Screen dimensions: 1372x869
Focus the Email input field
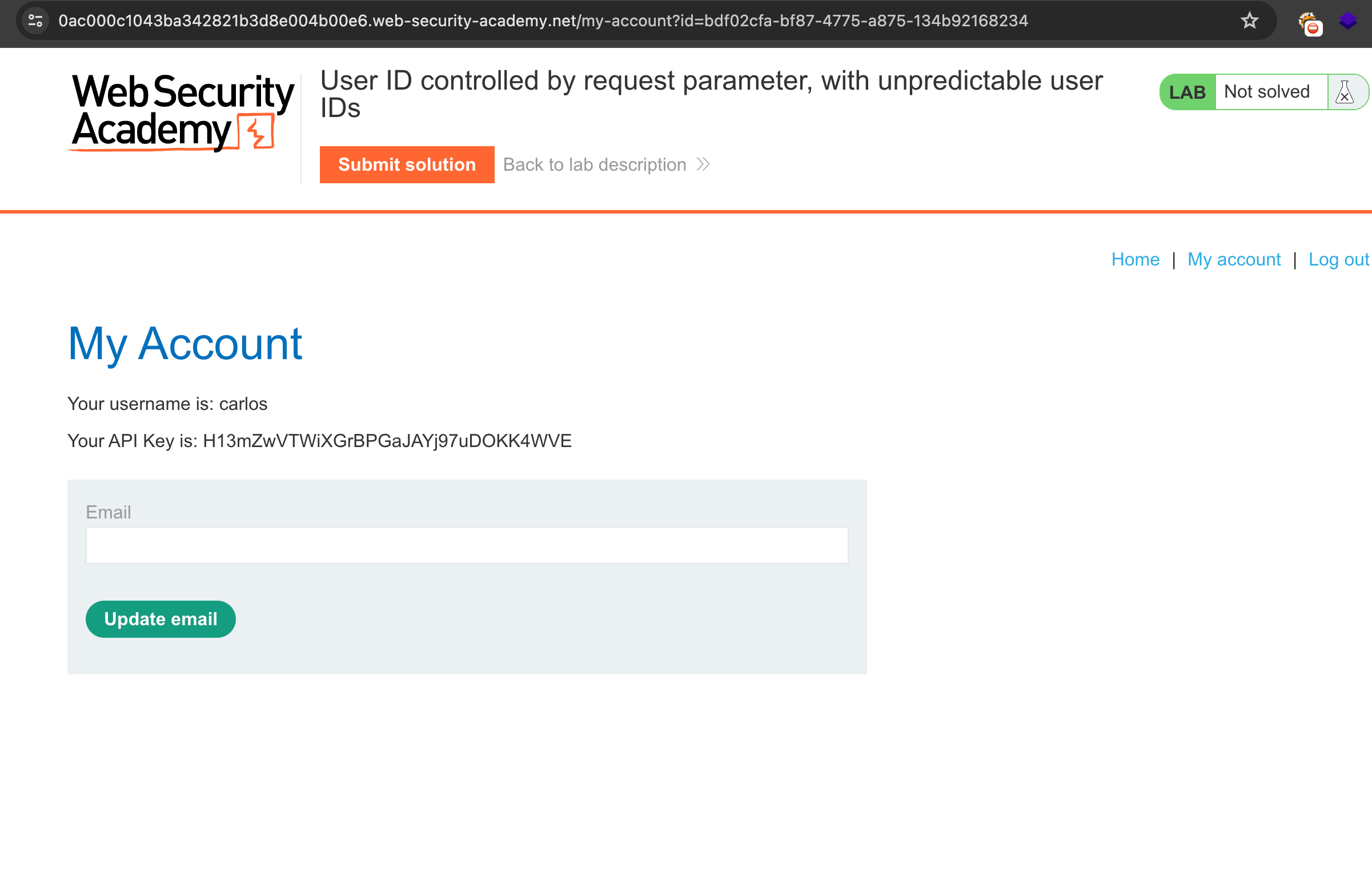(x=467, y=545)
